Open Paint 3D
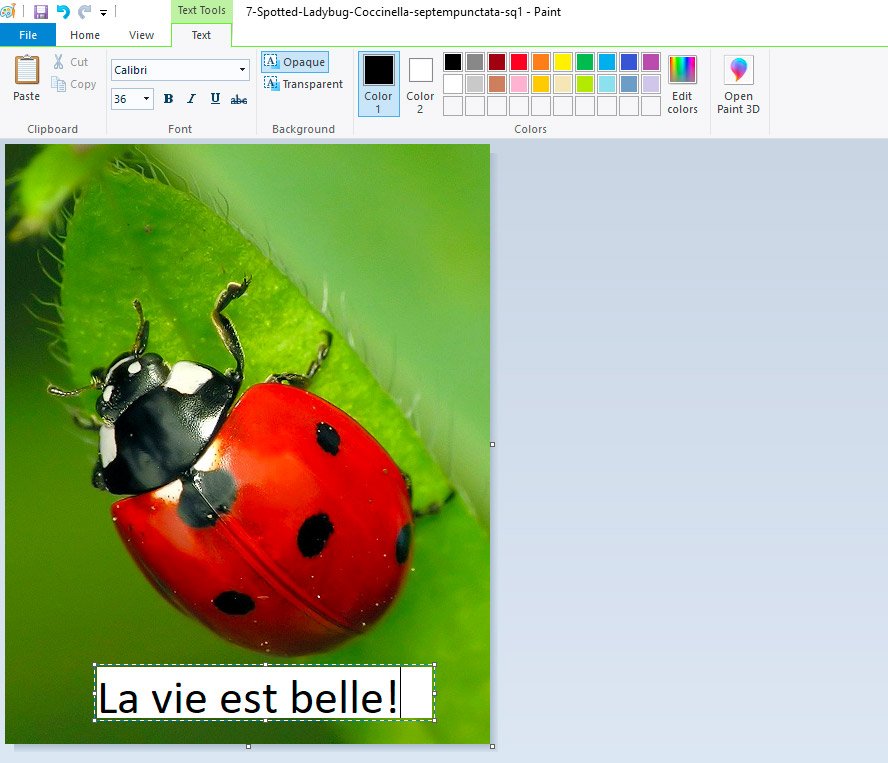888x763 pixels. coord(738,85)
